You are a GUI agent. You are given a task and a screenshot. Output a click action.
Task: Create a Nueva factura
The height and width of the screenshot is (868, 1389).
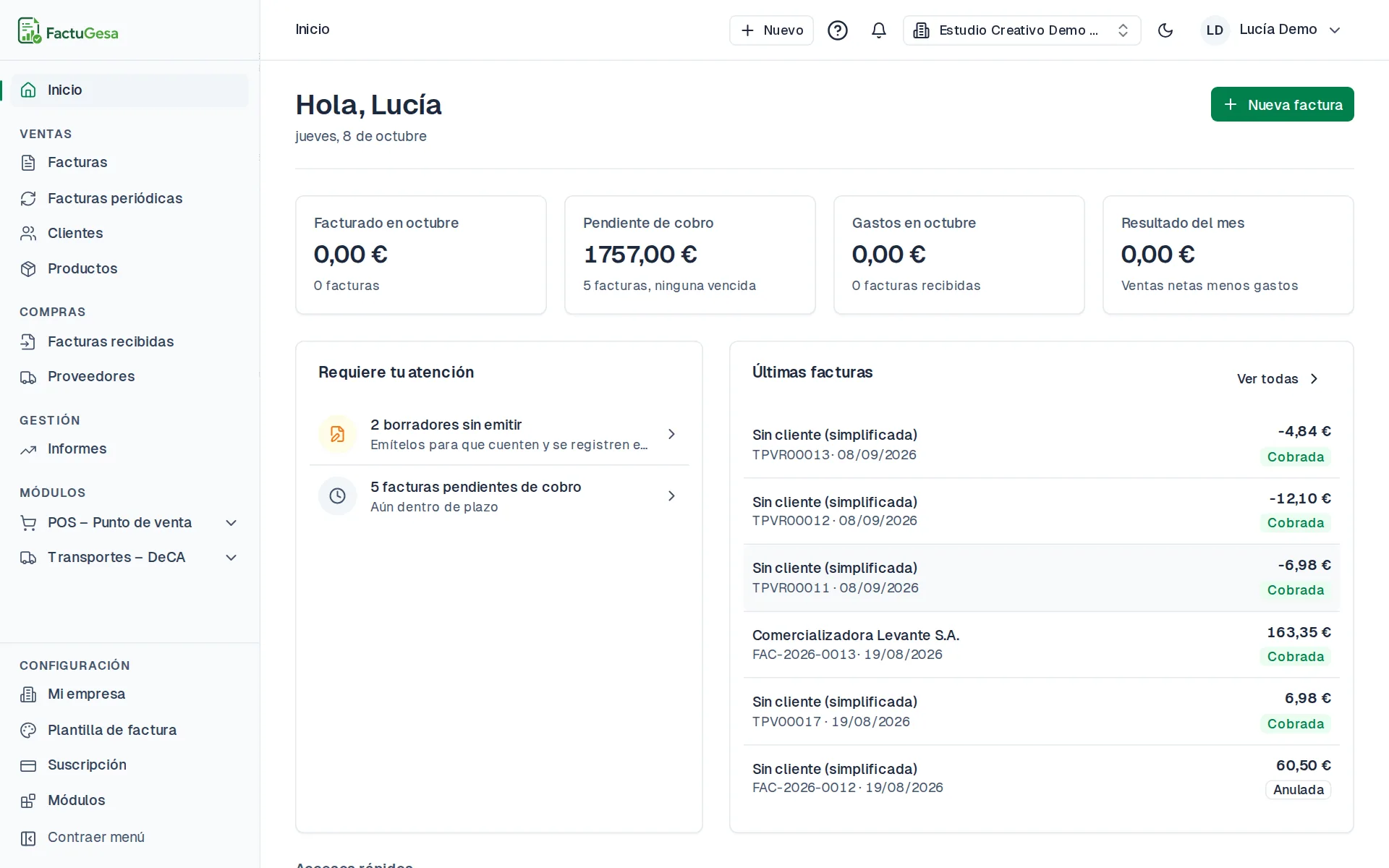pos(1282,104)
